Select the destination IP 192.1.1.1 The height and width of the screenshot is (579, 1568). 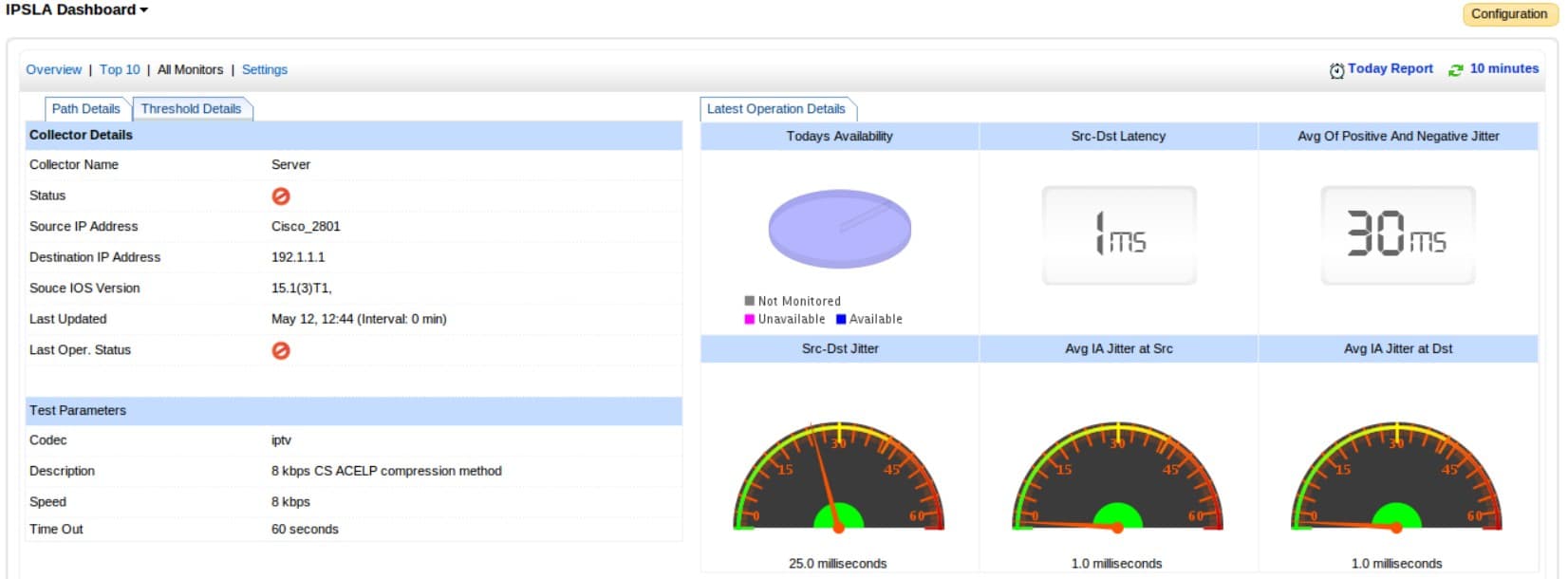coord(298,257)
